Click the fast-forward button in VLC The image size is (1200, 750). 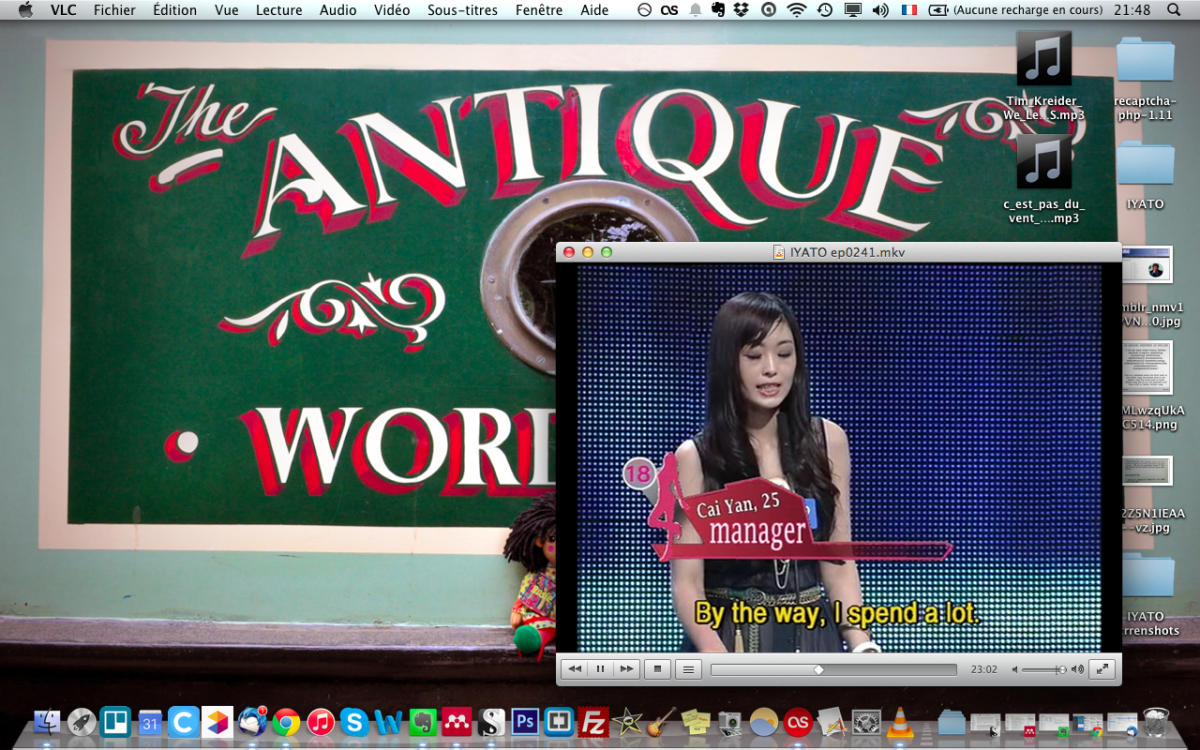(626, 669)
